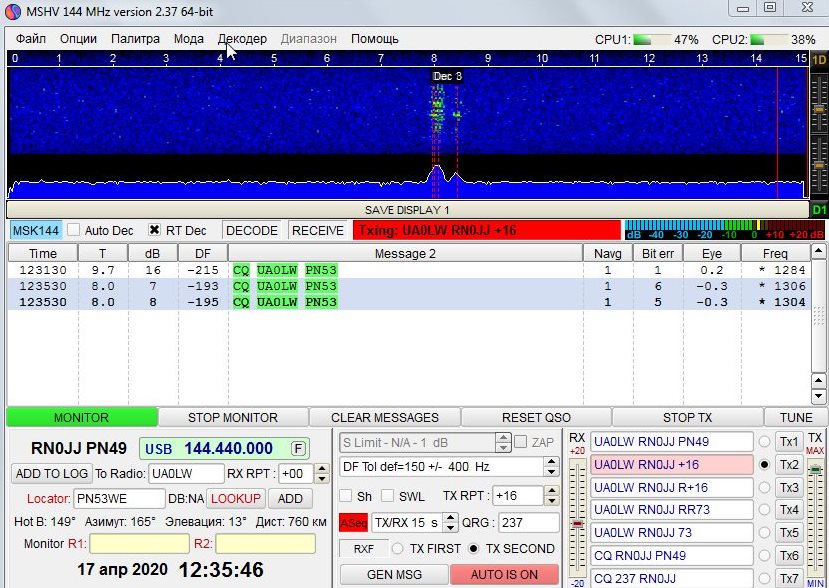
Task: Click the 1D display indicator
Action: [x=819, y=59]
